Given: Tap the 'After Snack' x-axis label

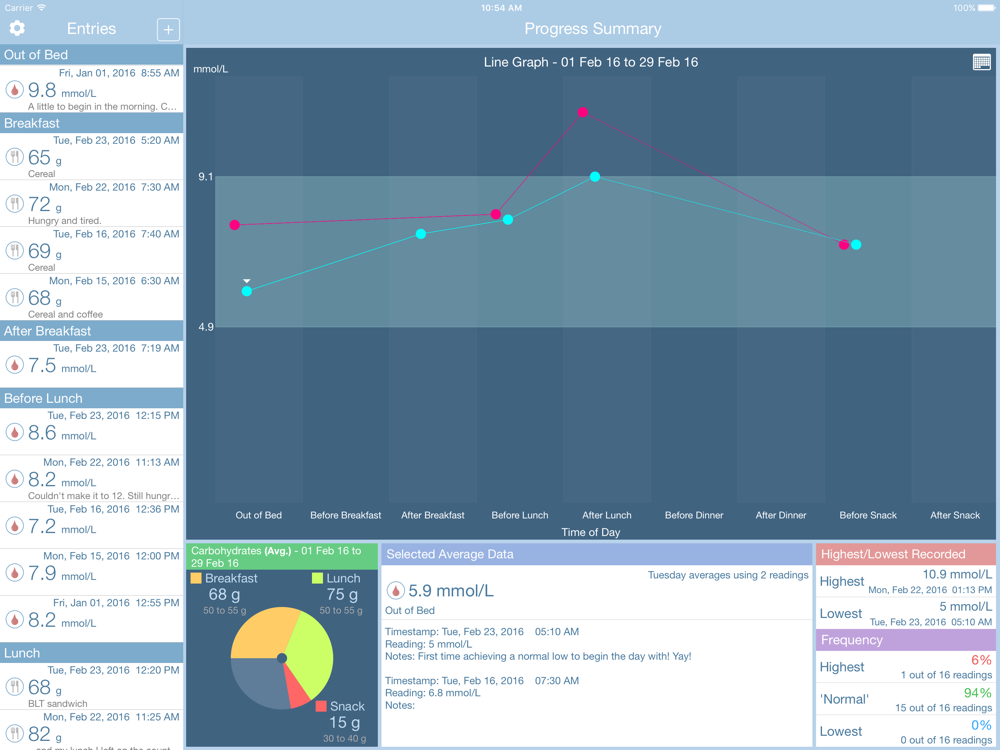Looking at the screenshot, I should click(x=955, y=515).
